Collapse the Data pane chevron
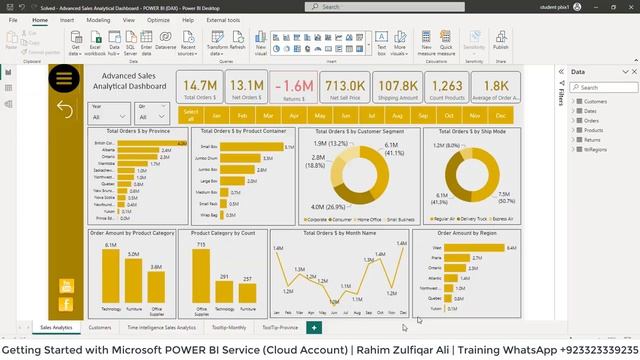The width and height of the screenshot is (640, 360). (625, 72)
